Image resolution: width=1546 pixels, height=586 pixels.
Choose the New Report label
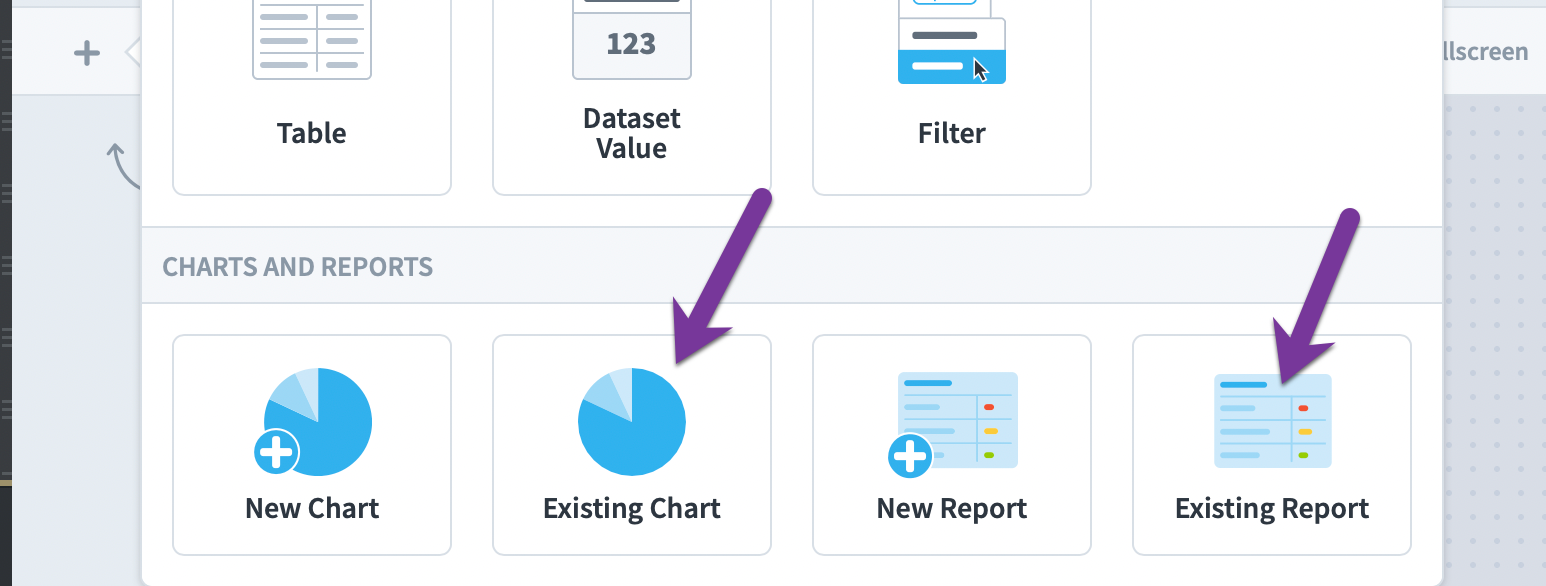coord(952,508)
